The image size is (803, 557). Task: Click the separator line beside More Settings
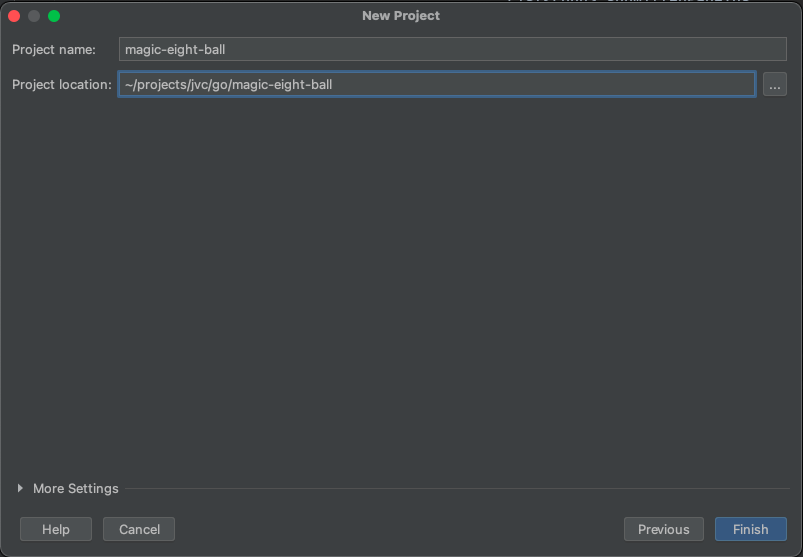450,489
